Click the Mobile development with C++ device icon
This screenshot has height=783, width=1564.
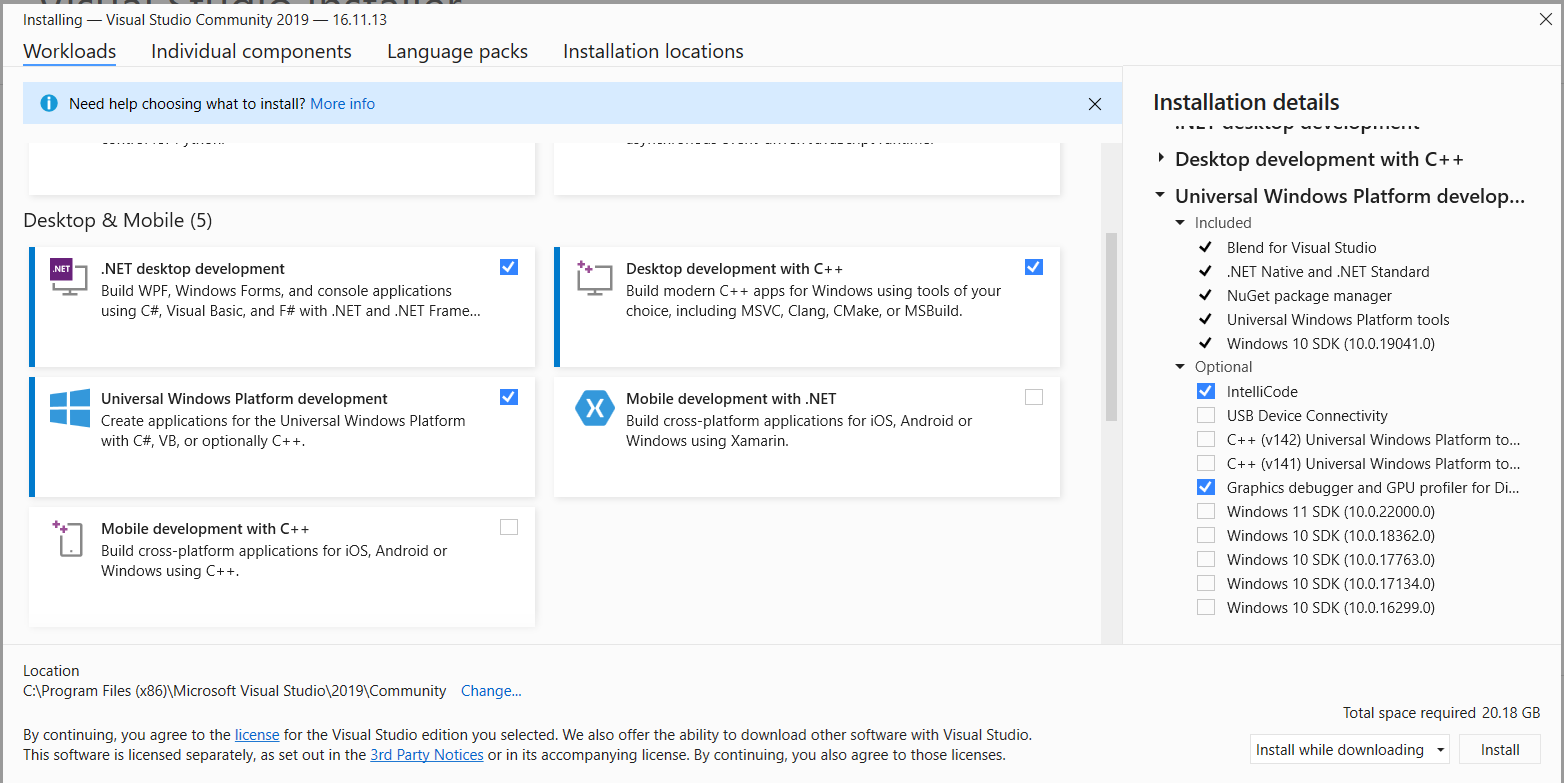coord(67,537)
